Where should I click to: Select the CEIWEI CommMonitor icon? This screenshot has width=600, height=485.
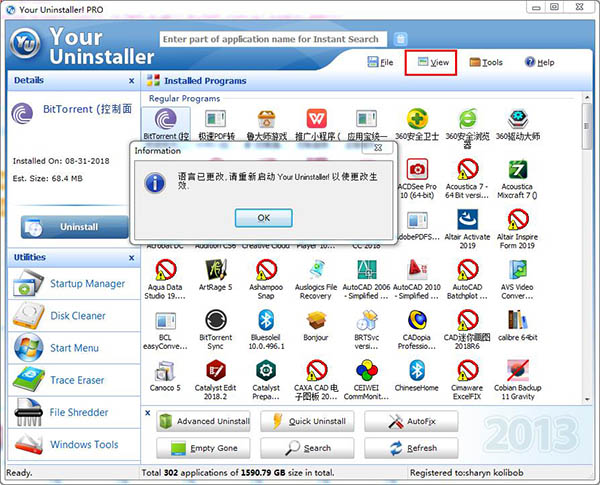tap(367, 370)
